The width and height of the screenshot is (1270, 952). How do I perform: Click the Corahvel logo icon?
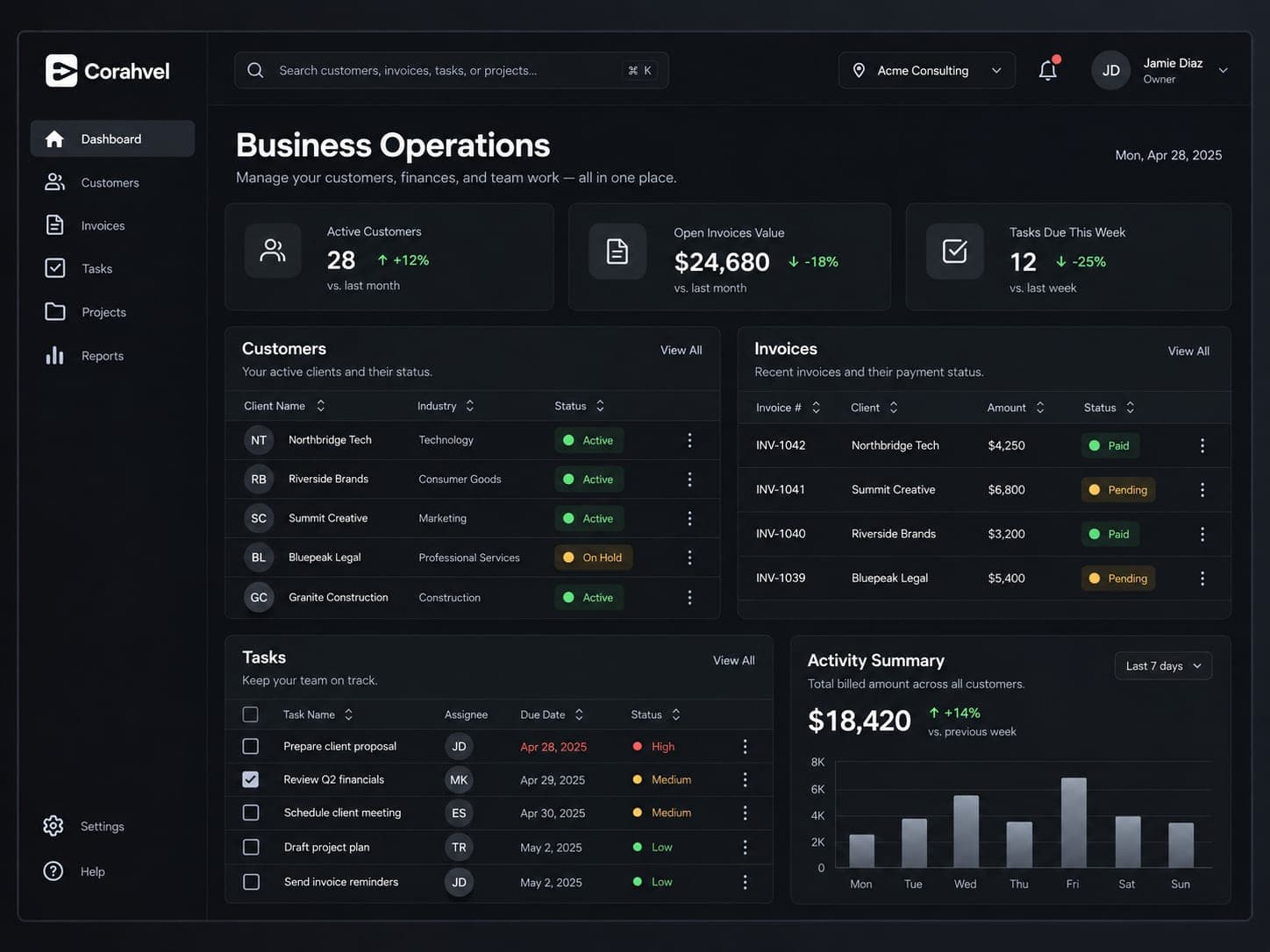click(x=61, y=71)
